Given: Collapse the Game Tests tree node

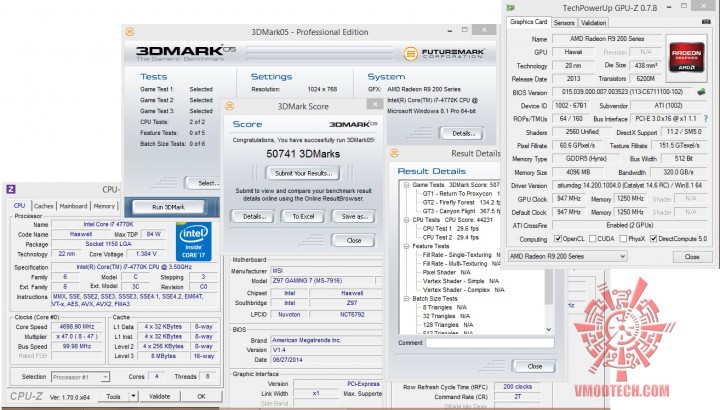Looking at the screenshot, I should pyautogui.click(x=406, y=185).
